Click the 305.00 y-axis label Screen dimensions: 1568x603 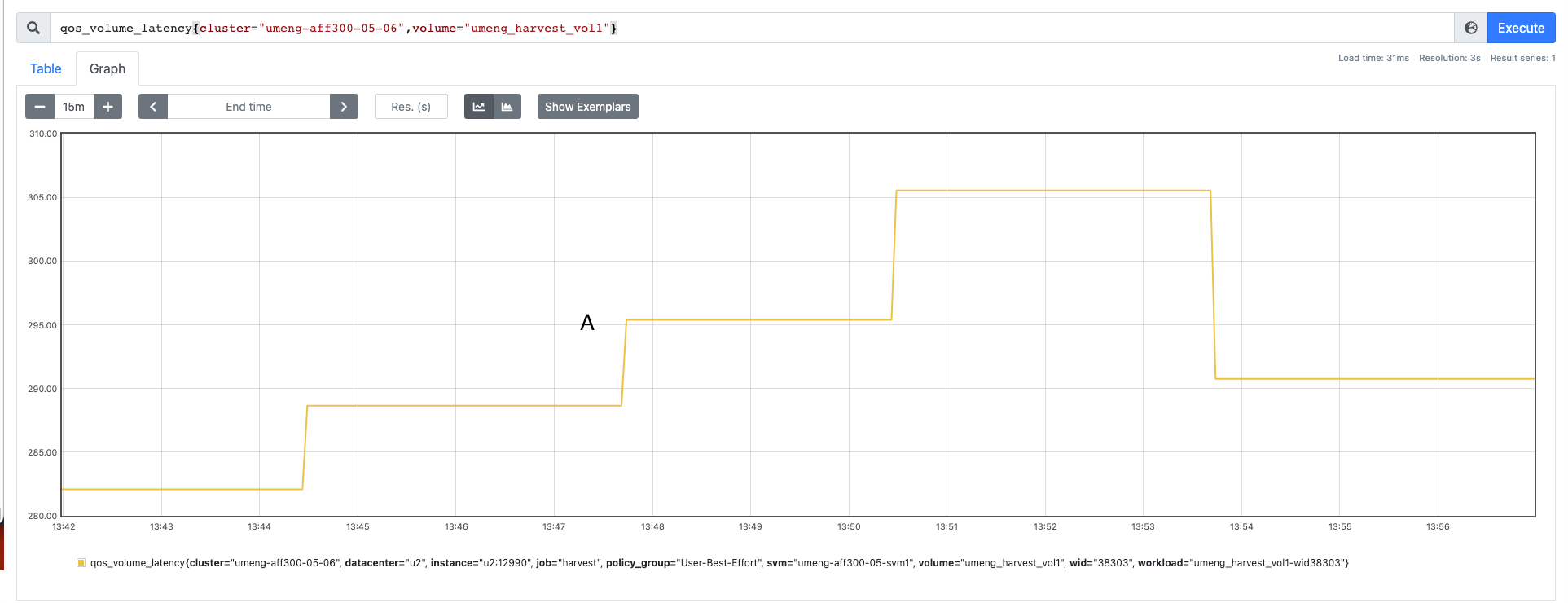[x=42, y=197]
